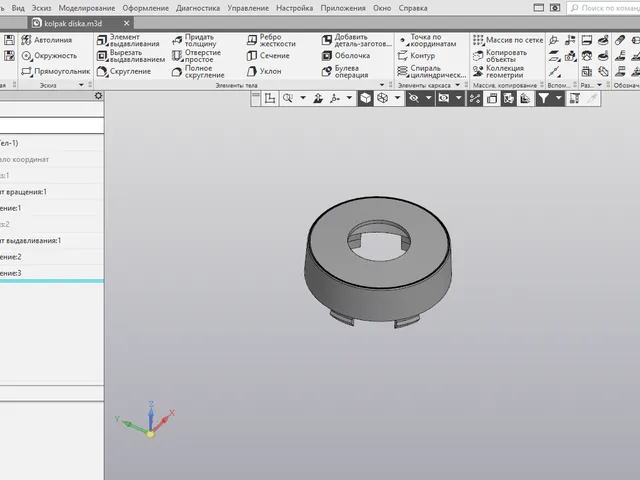Toggle wireframe display mode cube

(x=382, y=98)
